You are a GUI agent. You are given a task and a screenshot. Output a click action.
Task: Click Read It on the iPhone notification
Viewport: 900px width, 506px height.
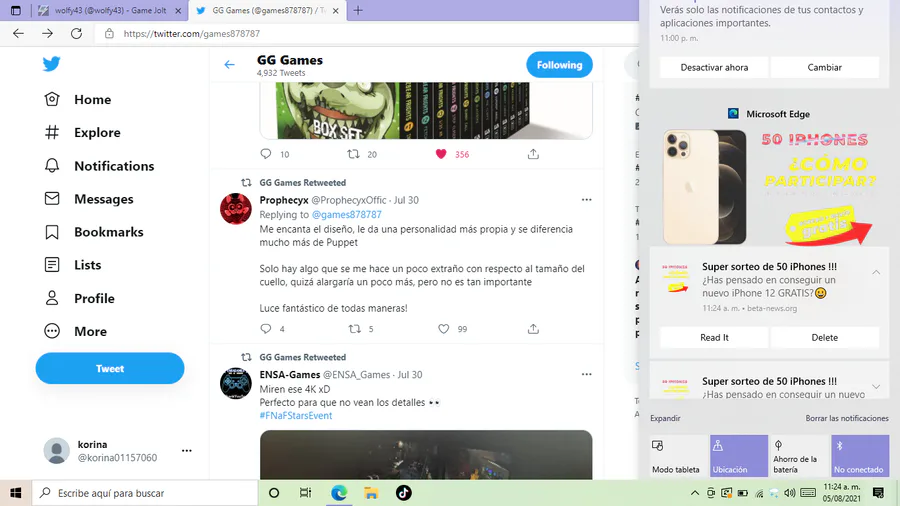tap(714, 337)
